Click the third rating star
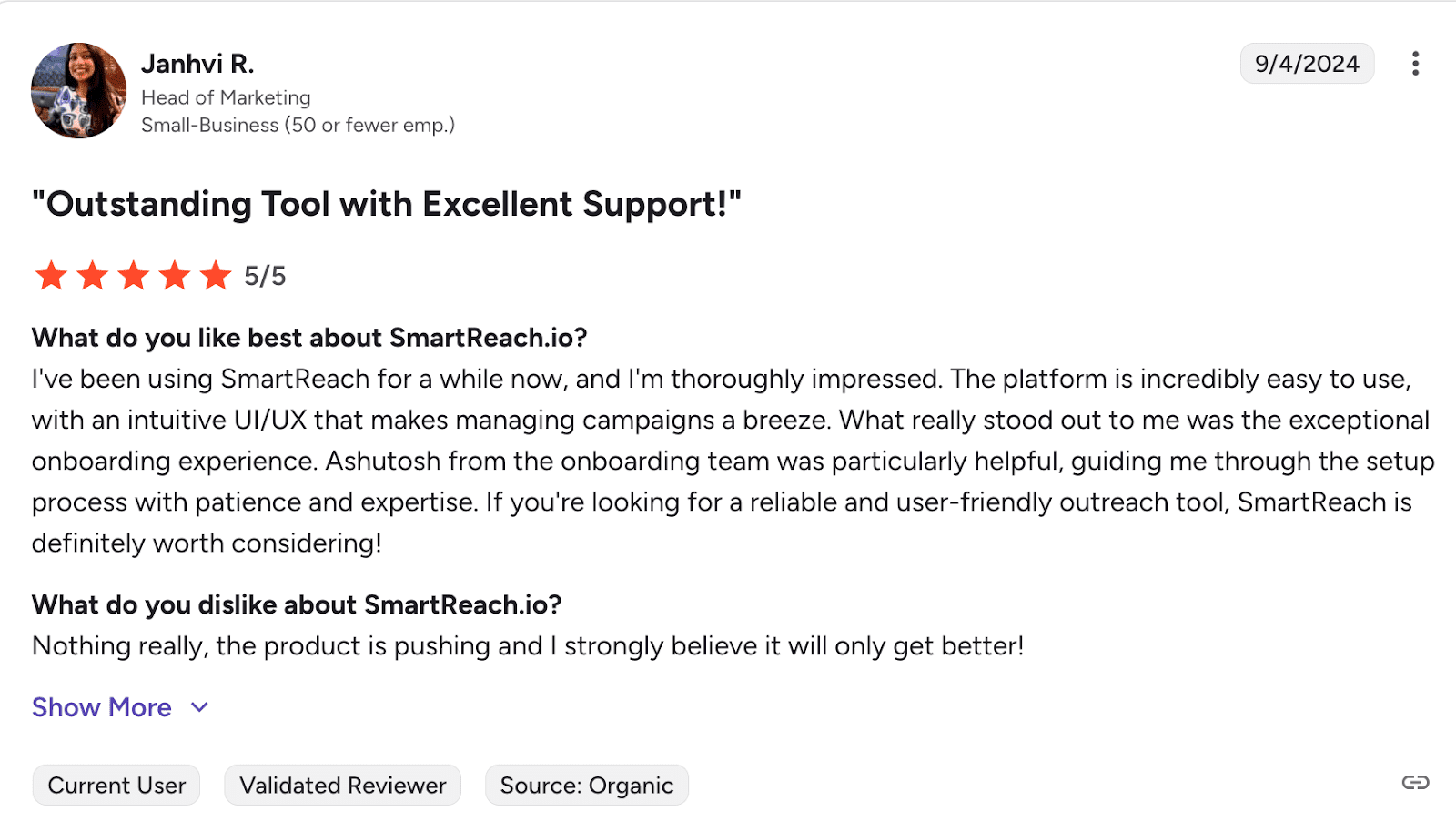 click(x=133, y=275)
